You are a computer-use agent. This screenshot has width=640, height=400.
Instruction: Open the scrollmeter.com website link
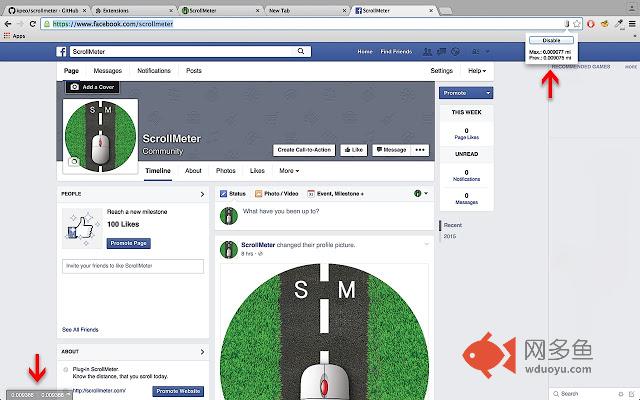99,391
